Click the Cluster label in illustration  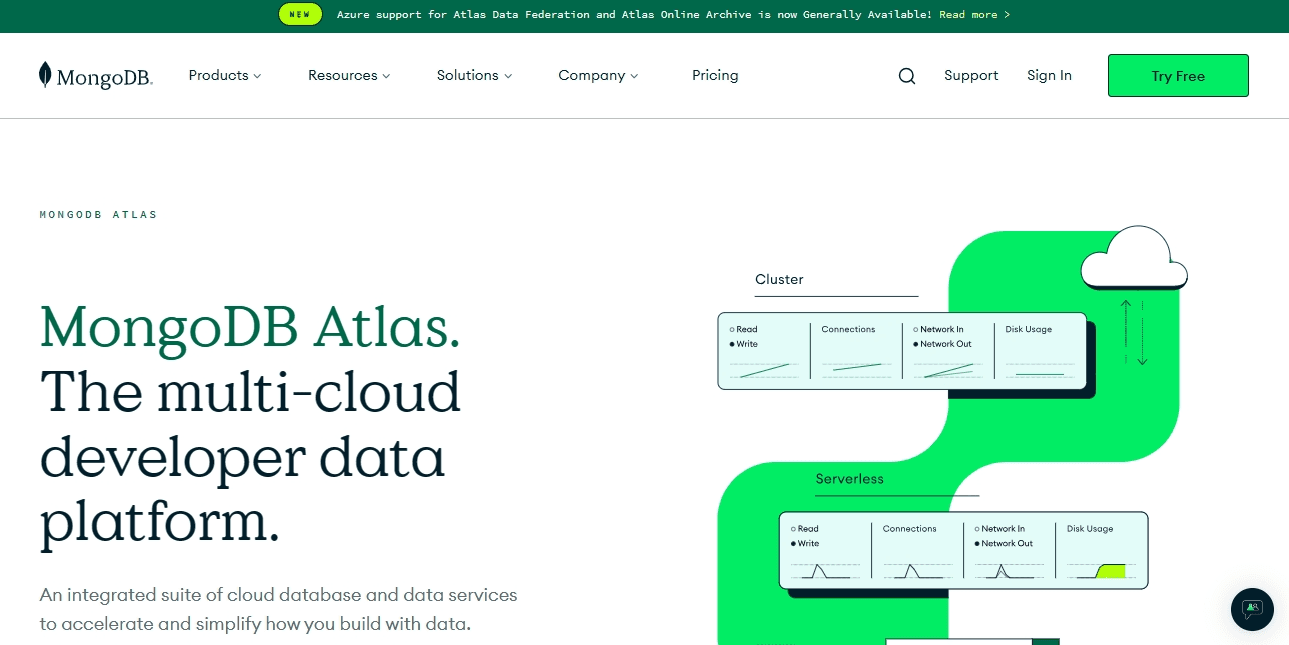(x=779, y=279)
